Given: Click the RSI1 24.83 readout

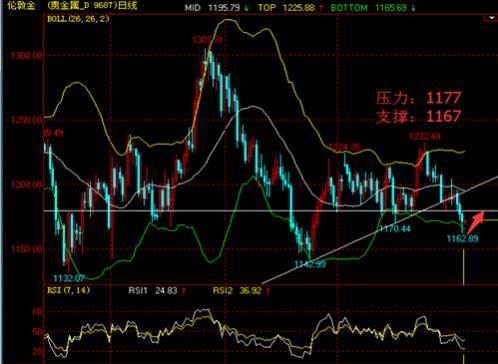Looking at the screenshot, I should [153, 291].
